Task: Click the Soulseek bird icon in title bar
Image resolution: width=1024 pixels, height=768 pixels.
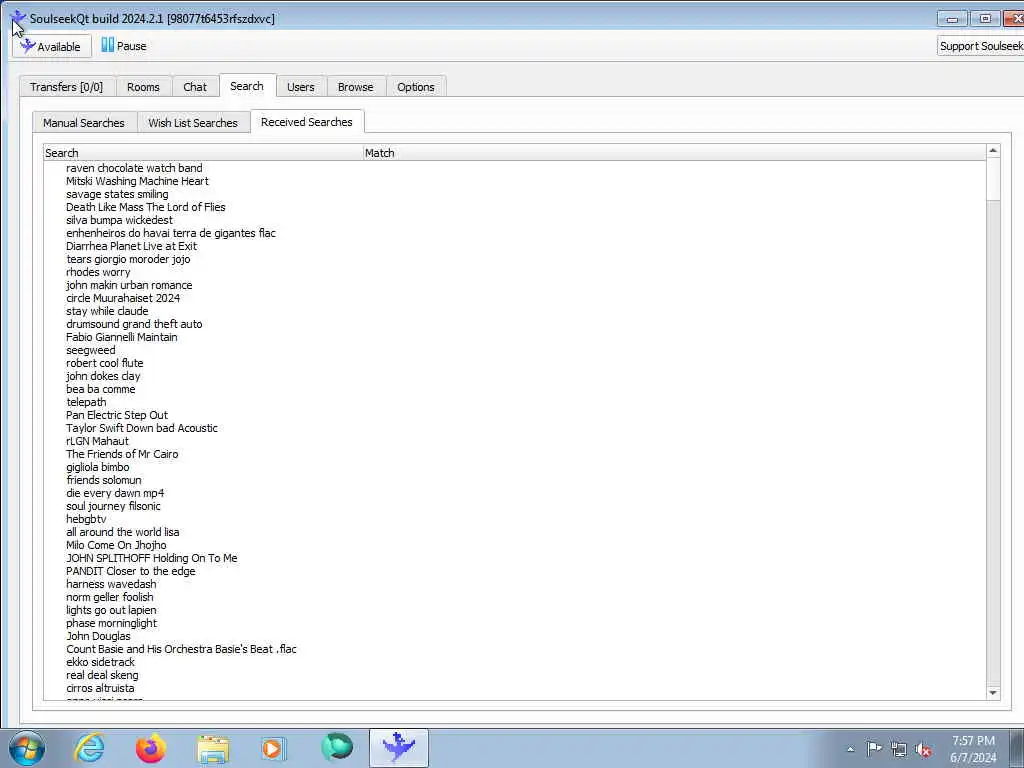Action: (18, 18)
